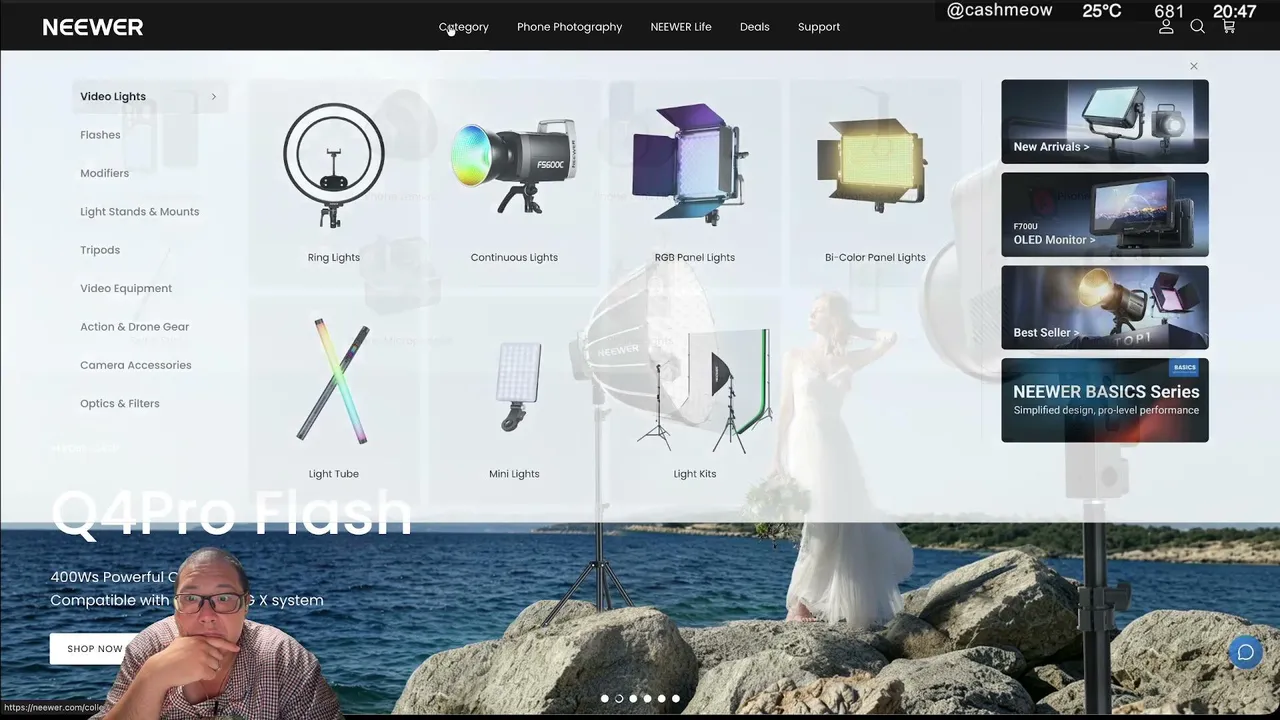This screenshot has width=1280, height=720.
Task: Jump to the first carousel slide dot
Action: coord(604,699)
